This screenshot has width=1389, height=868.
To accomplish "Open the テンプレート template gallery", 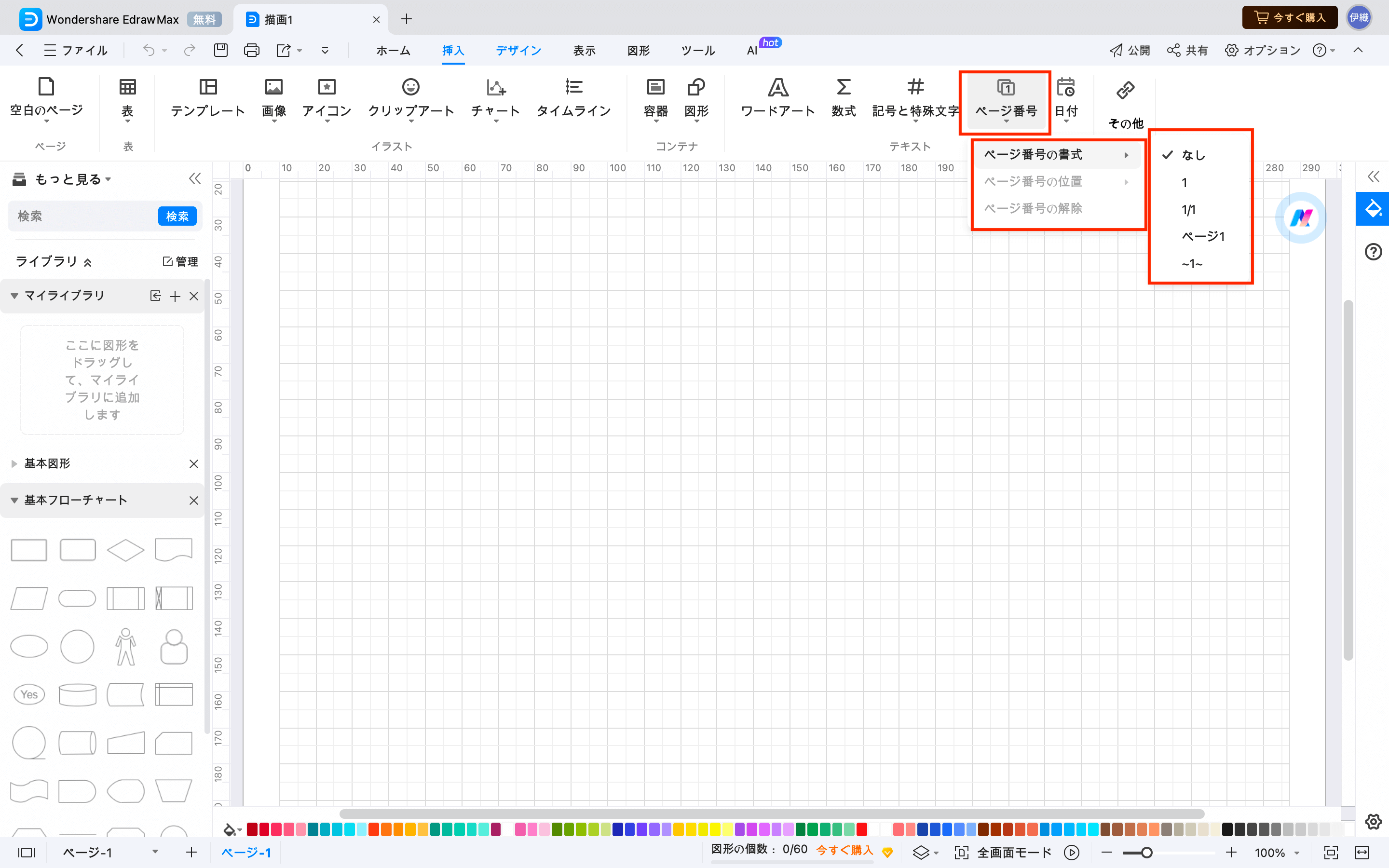I will click(208, 99).
